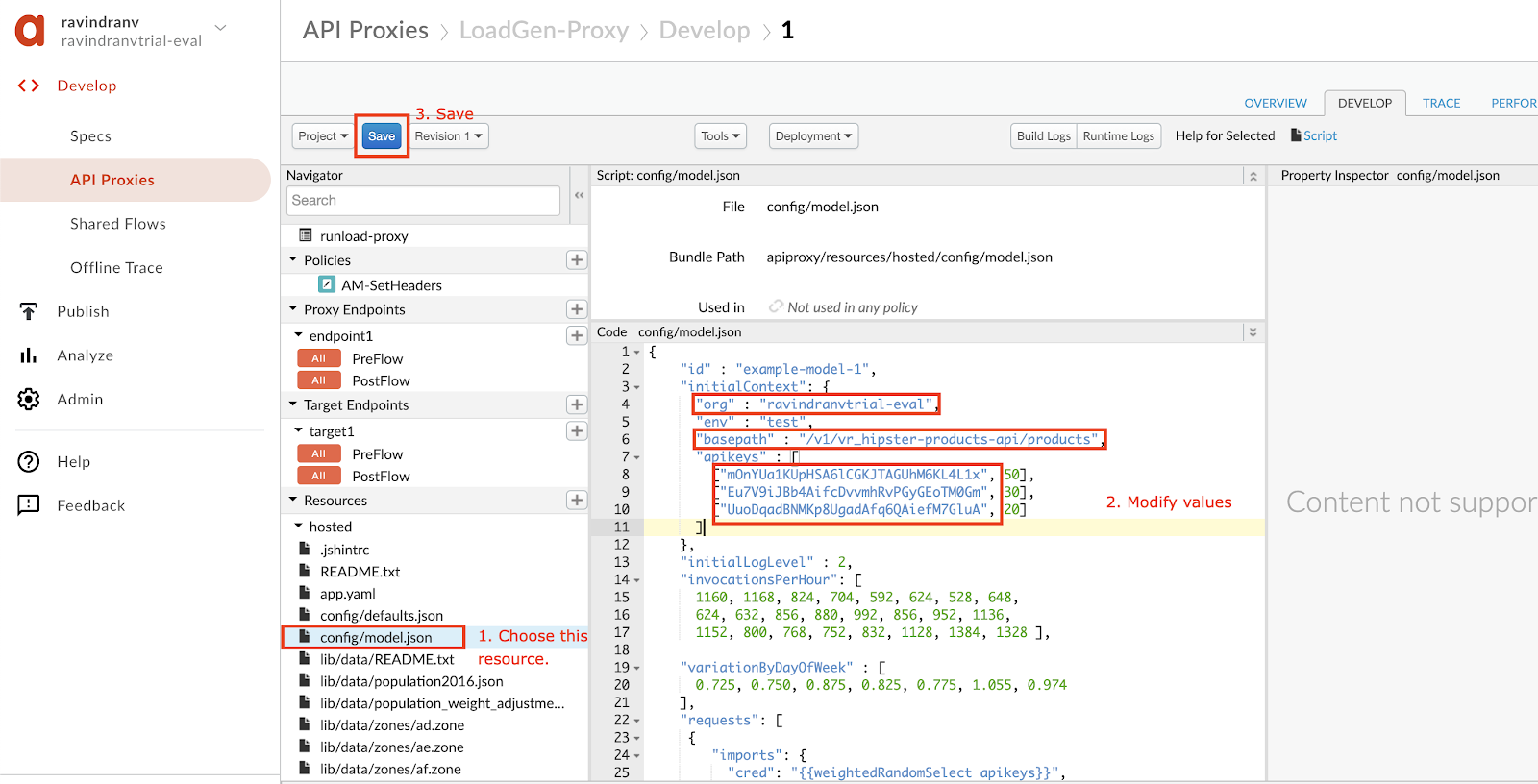
Task: Click the Build Logs button
Action: click(x=1044, y=136)
